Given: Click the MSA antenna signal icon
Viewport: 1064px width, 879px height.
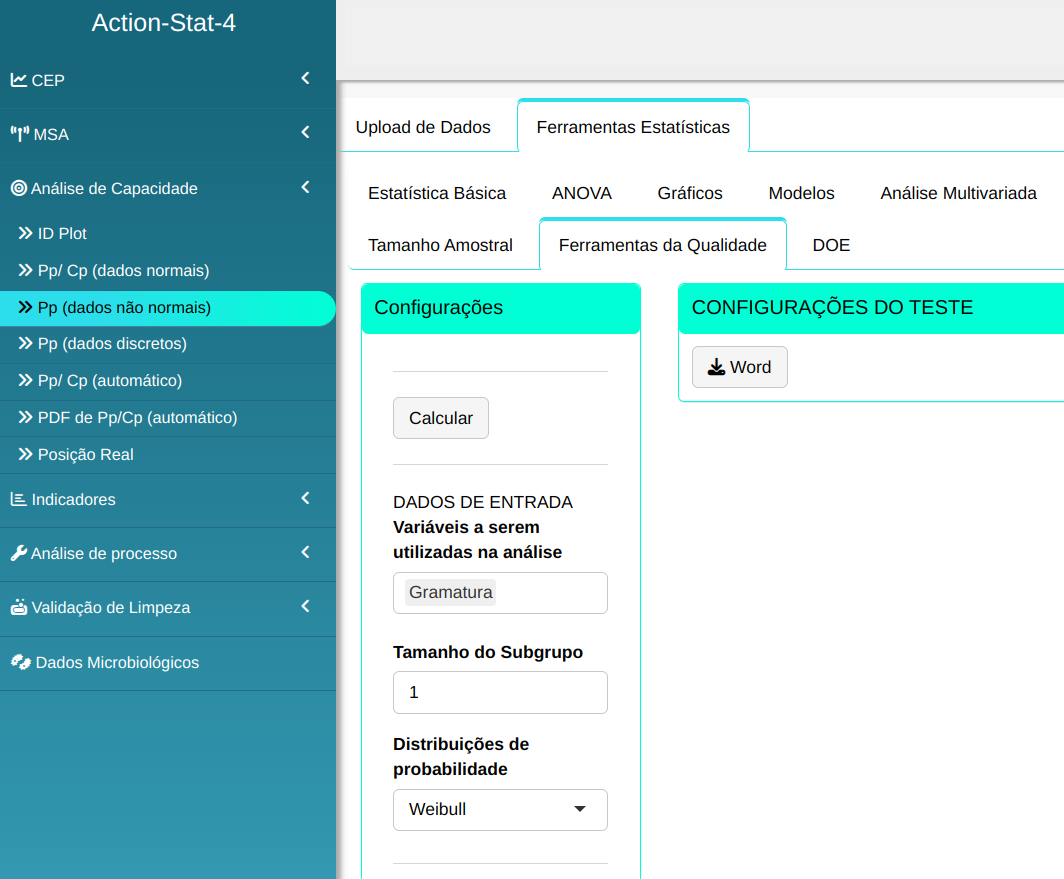Looking at the screenshot, I should tap(20, 134).
